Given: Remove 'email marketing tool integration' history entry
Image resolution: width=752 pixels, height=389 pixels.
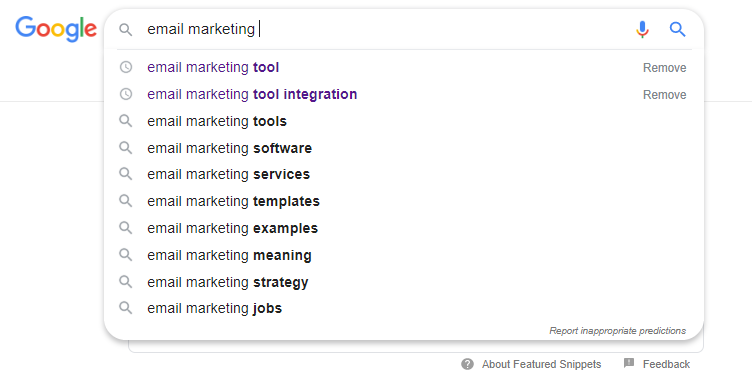Looking at the screenshot, I should click(x=664, y=94).
